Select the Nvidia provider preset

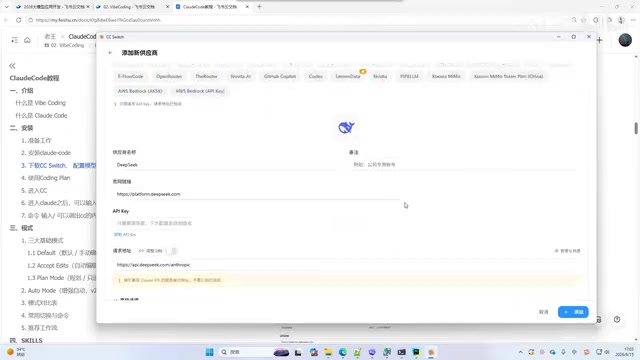tap(380, 76)
